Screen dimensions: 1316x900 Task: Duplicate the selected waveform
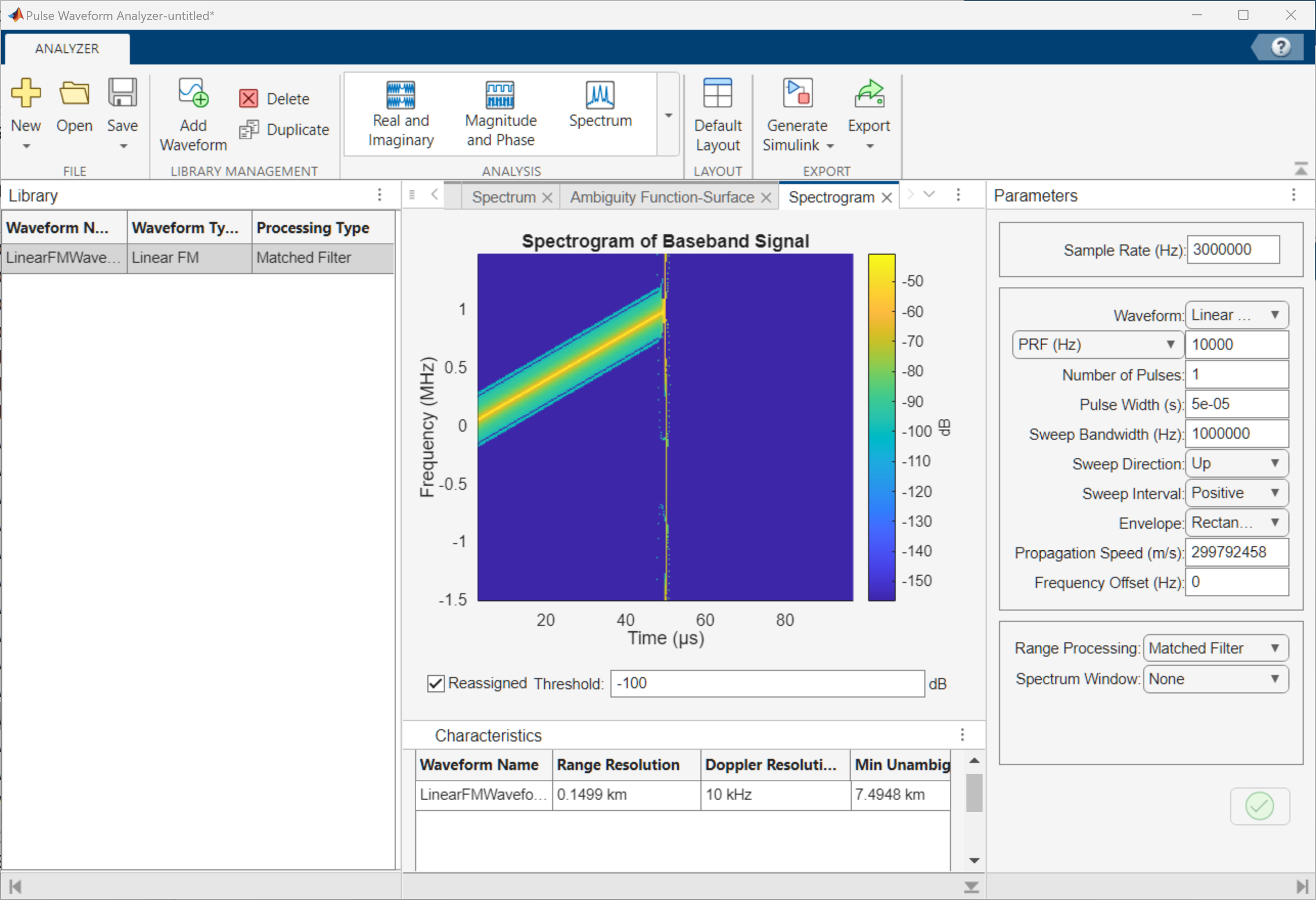[284, 130]
